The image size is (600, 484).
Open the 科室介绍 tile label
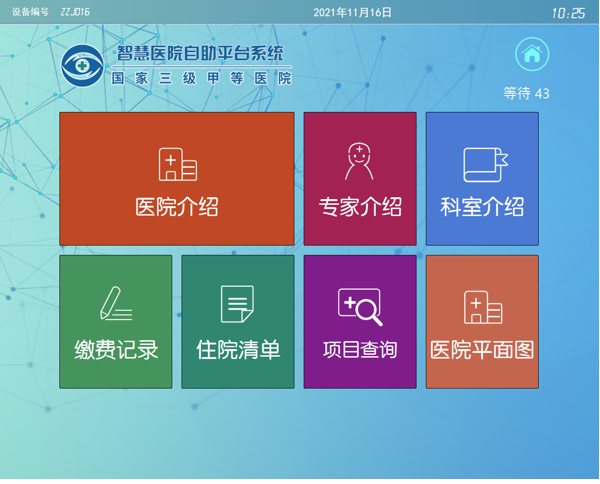482,207
